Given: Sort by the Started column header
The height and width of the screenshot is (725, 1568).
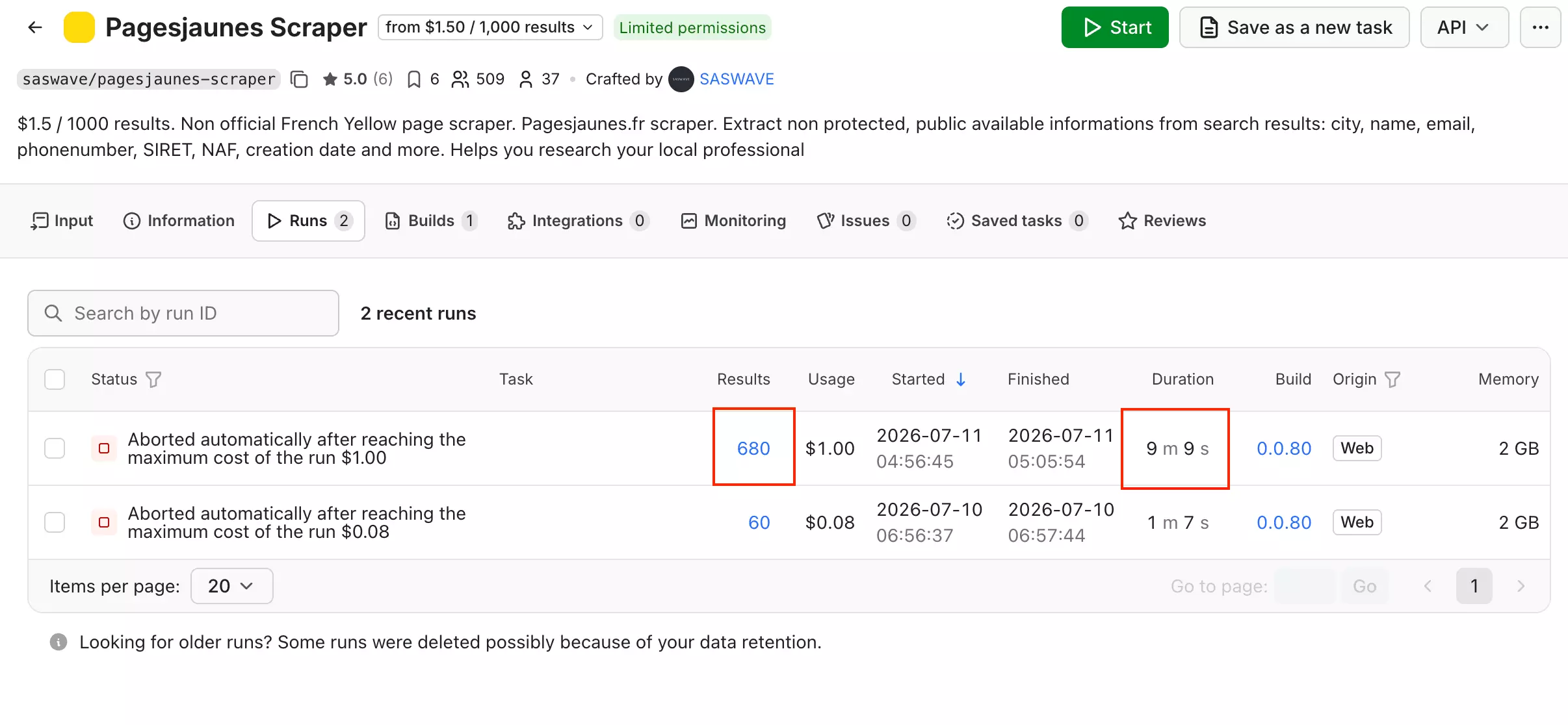Looking at the screenshot, I should (918, 379).
